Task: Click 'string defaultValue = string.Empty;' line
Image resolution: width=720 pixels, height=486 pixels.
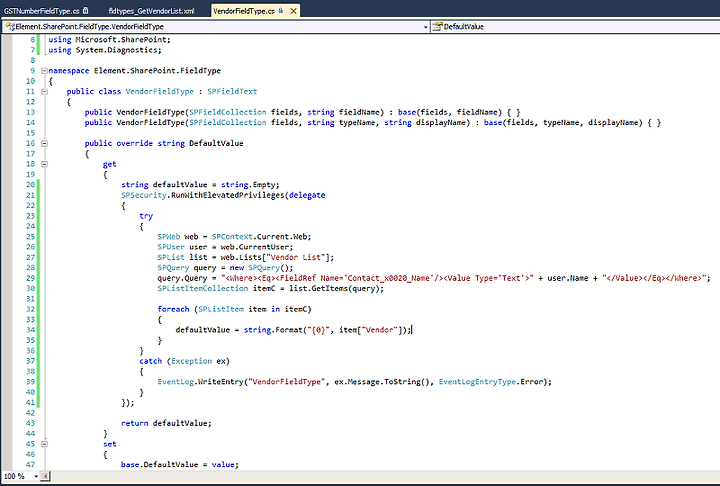Action: (x=200, y=185)
